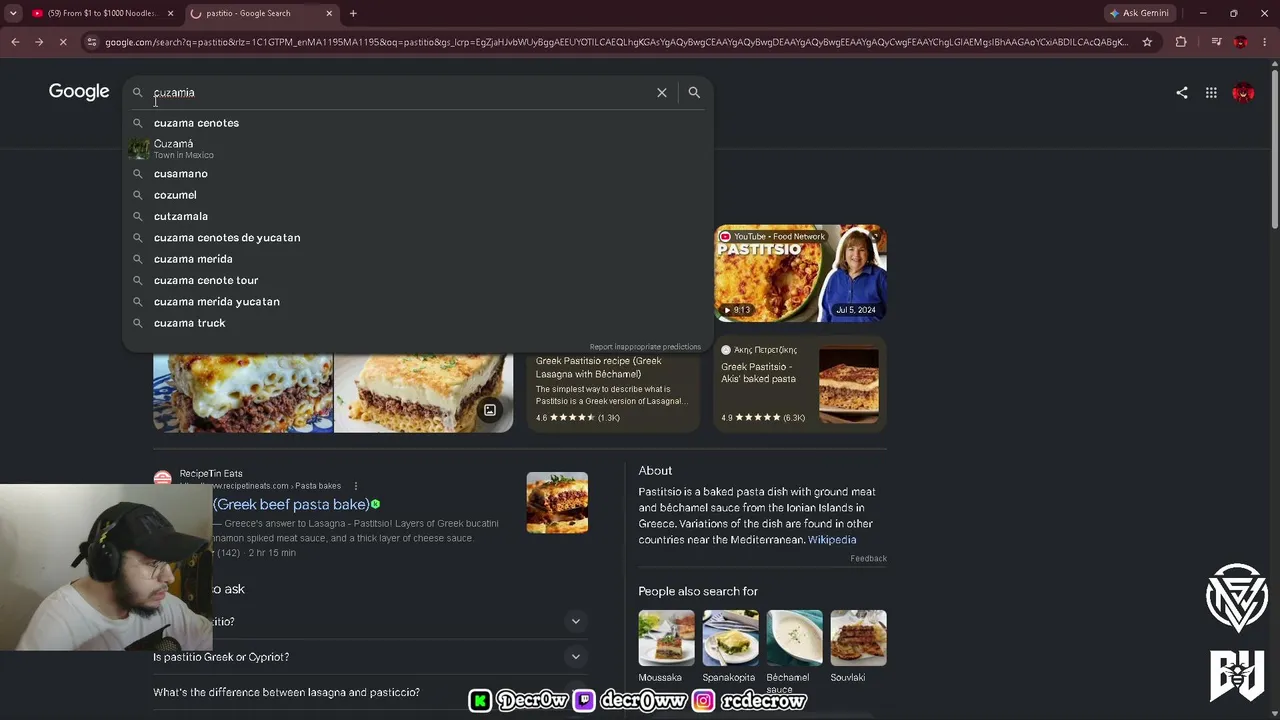Clear the search box with the X icon

[x=661, y=92]
